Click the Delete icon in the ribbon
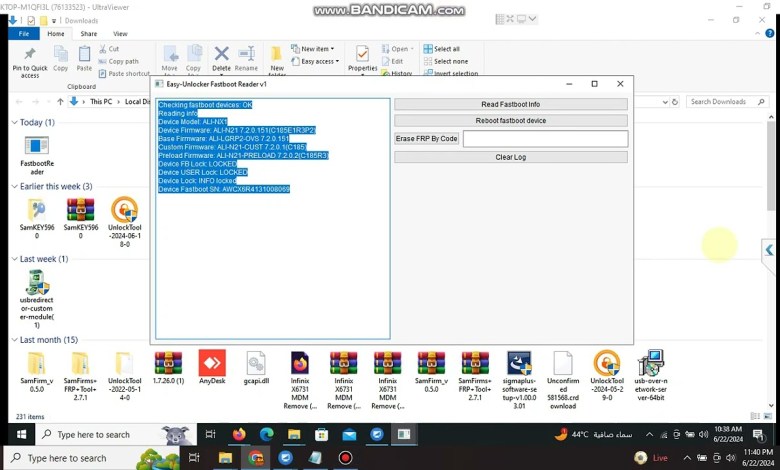The width and height of the screenshot is (780, 470). tap(221, 56)
